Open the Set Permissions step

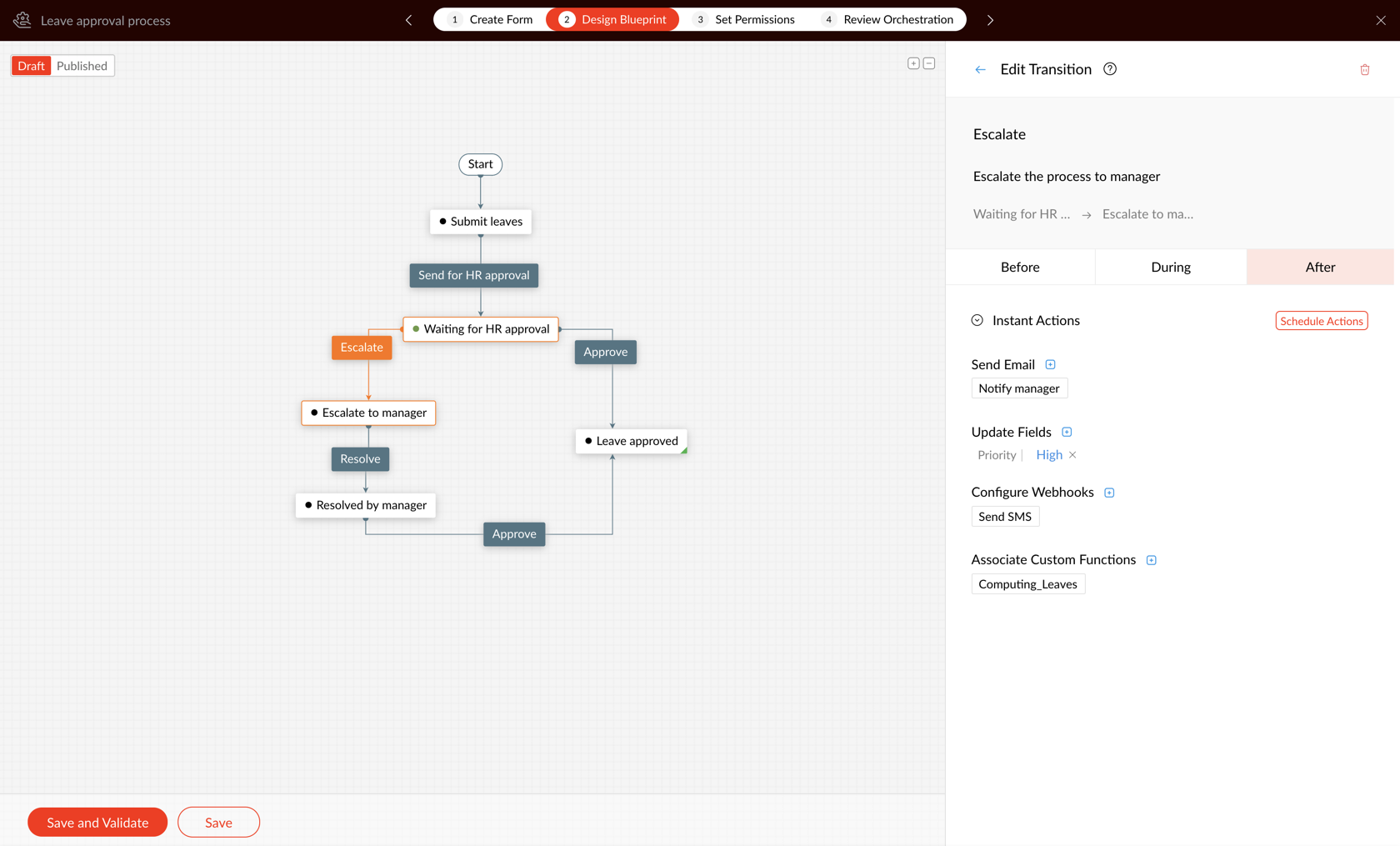tap(745, 19)
